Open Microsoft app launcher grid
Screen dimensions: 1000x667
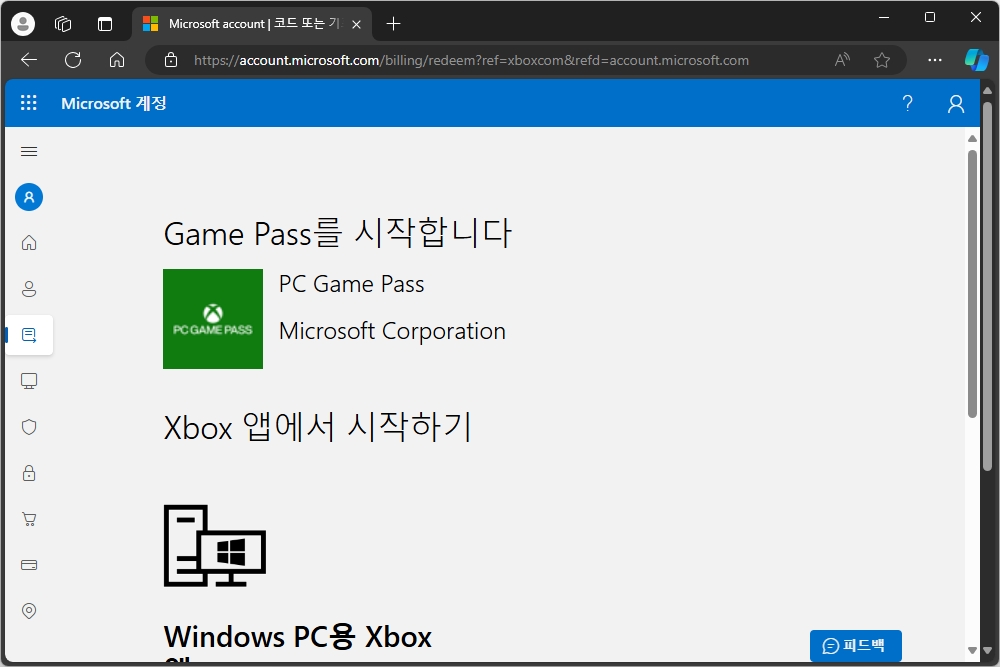pos(29,103)
